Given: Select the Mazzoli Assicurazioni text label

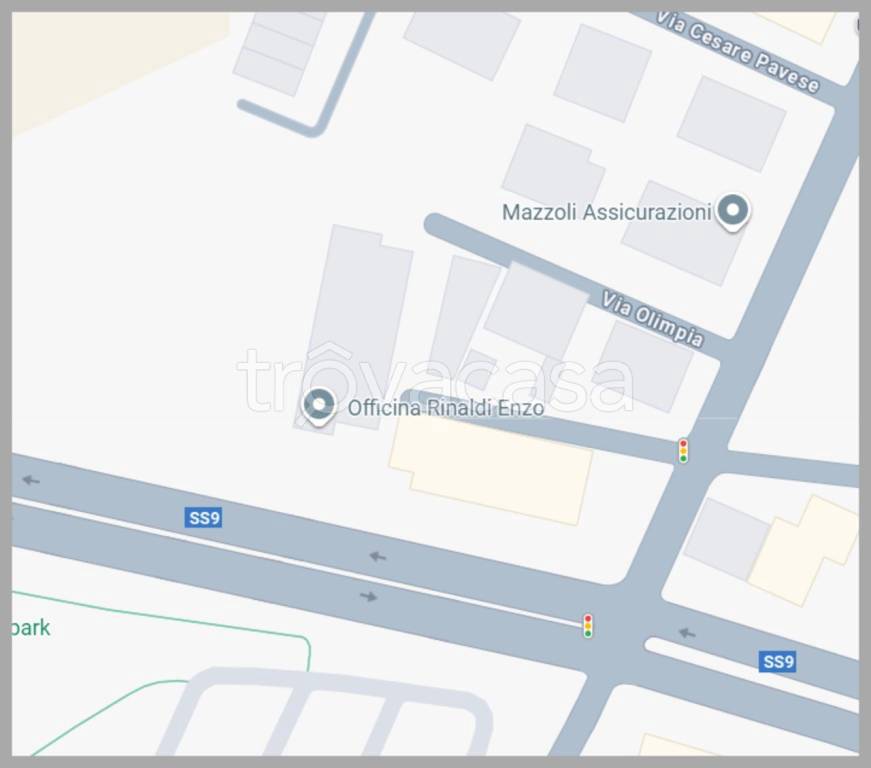Looking at the screenshot, I should tap(607, 212).
